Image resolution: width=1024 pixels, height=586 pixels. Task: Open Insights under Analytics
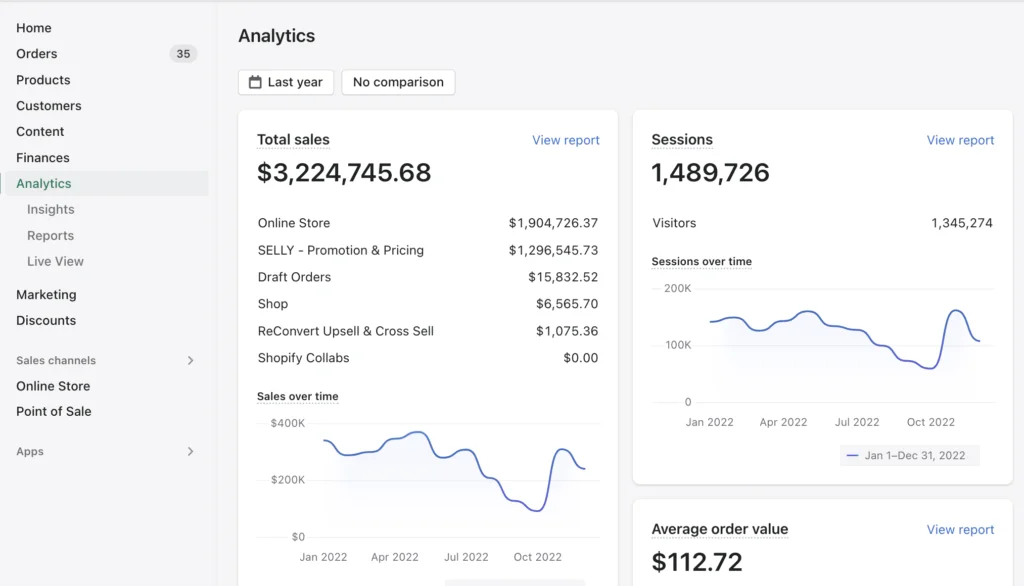(51, 209)
